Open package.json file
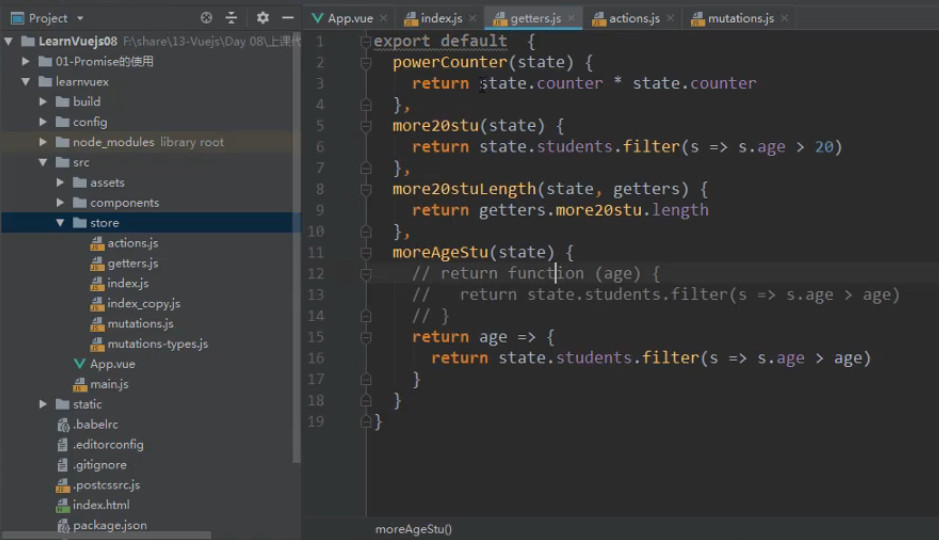Screen dimensions: 939x540 [110, 525]
